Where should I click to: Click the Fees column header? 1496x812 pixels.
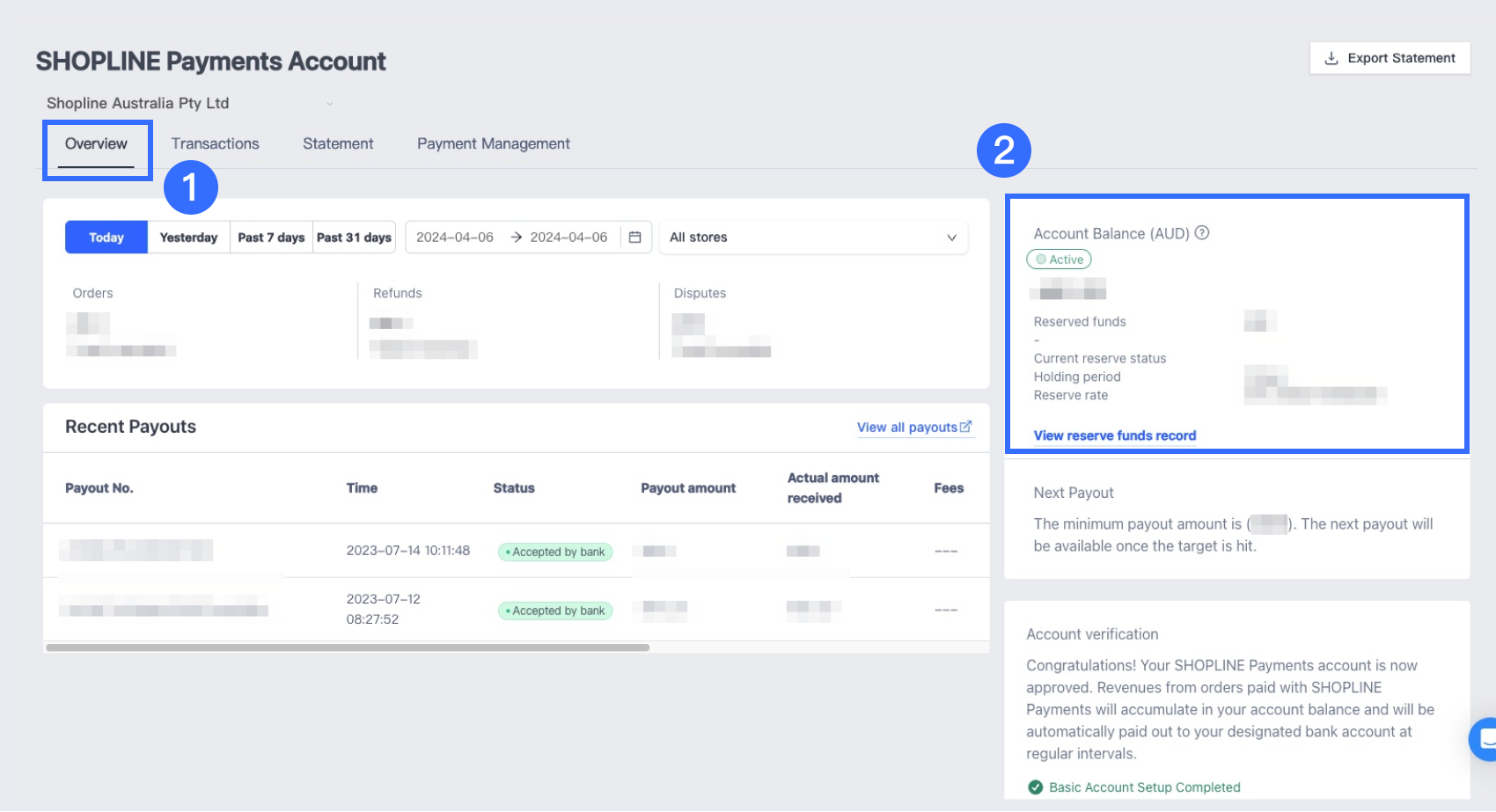click(949, 488)
